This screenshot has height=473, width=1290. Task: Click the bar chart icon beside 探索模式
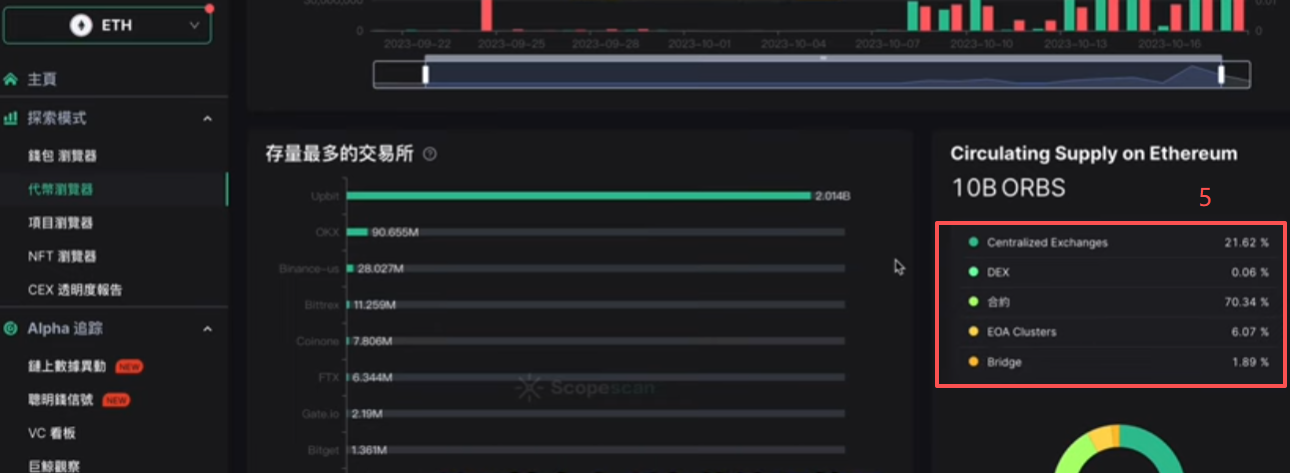(x=11, y=118)
